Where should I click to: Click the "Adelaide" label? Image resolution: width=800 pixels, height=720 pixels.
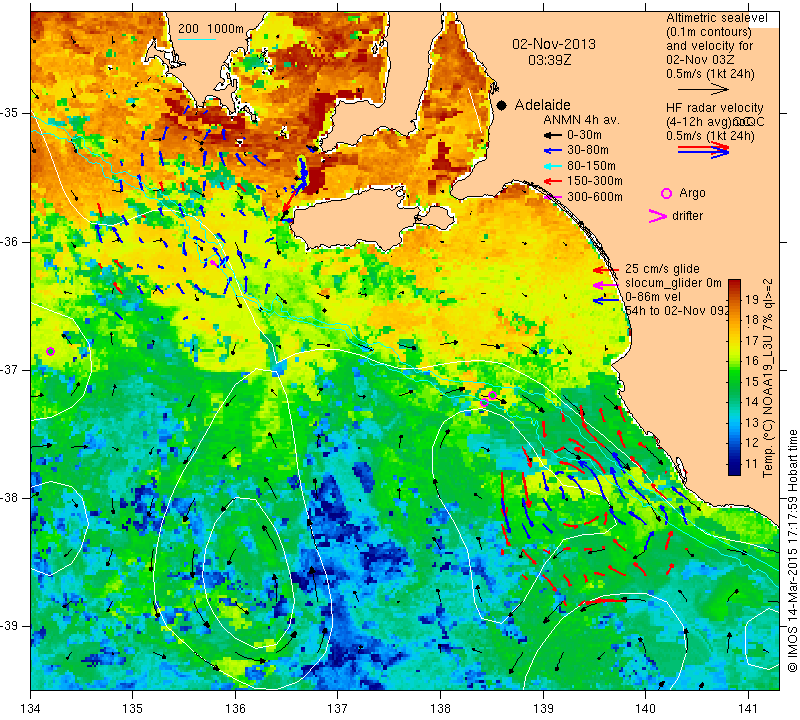pyautogui.click(x=542, y=105)
